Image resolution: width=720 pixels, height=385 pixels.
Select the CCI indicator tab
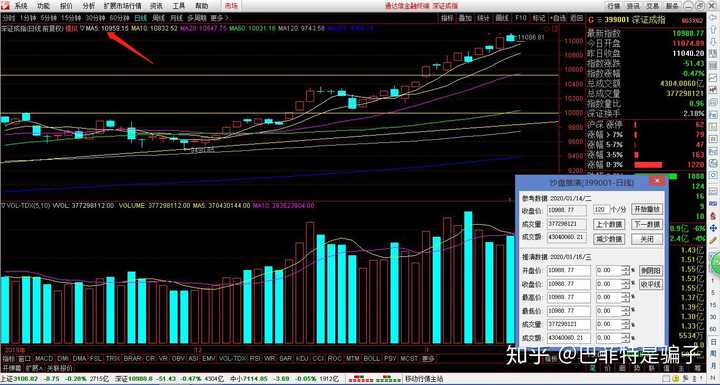tap(318, 358)
